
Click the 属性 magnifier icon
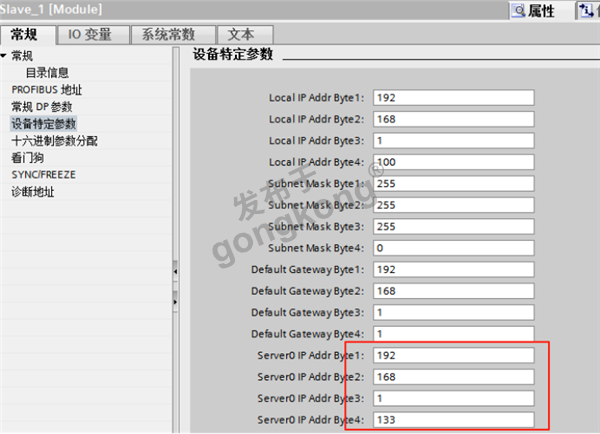pyautogui.click(x=518, y=11)
